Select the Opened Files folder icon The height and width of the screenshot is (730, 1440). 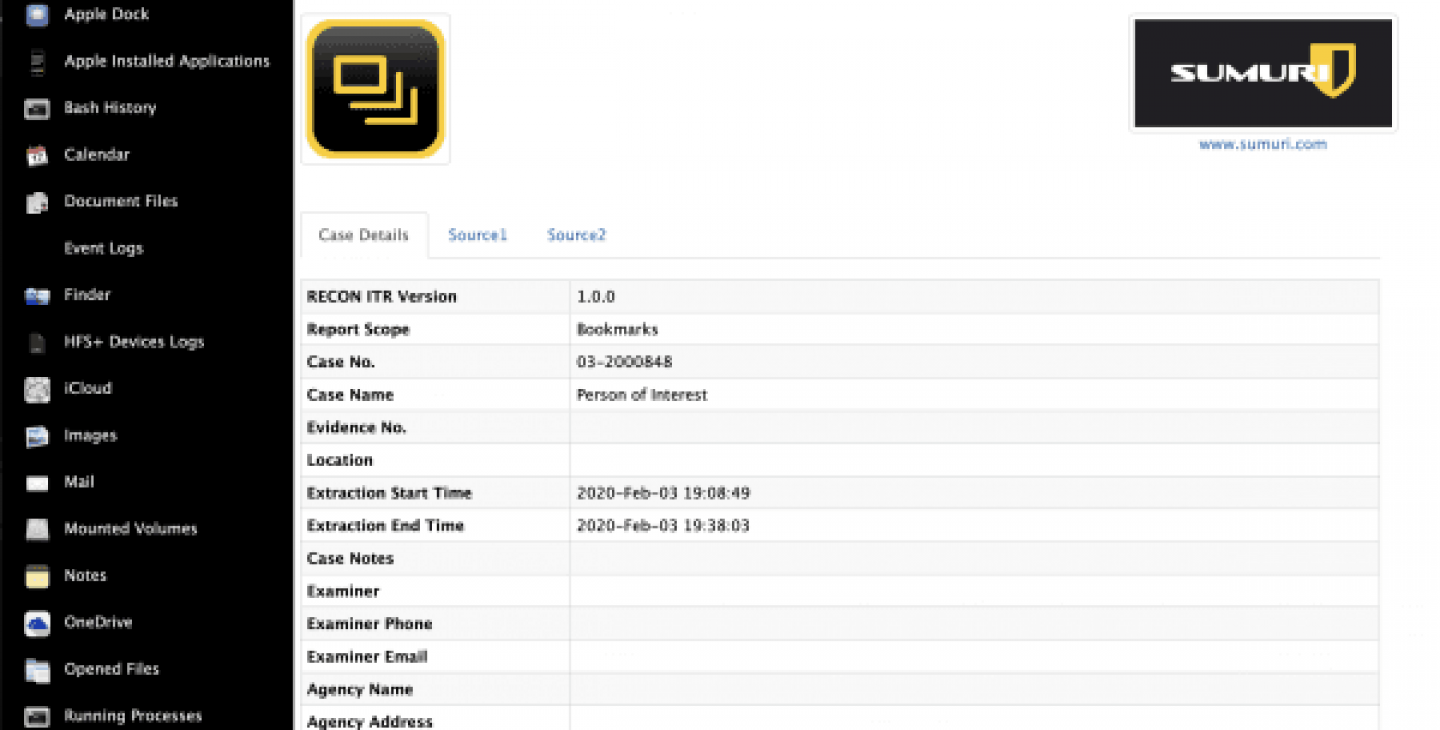point(37,669)
